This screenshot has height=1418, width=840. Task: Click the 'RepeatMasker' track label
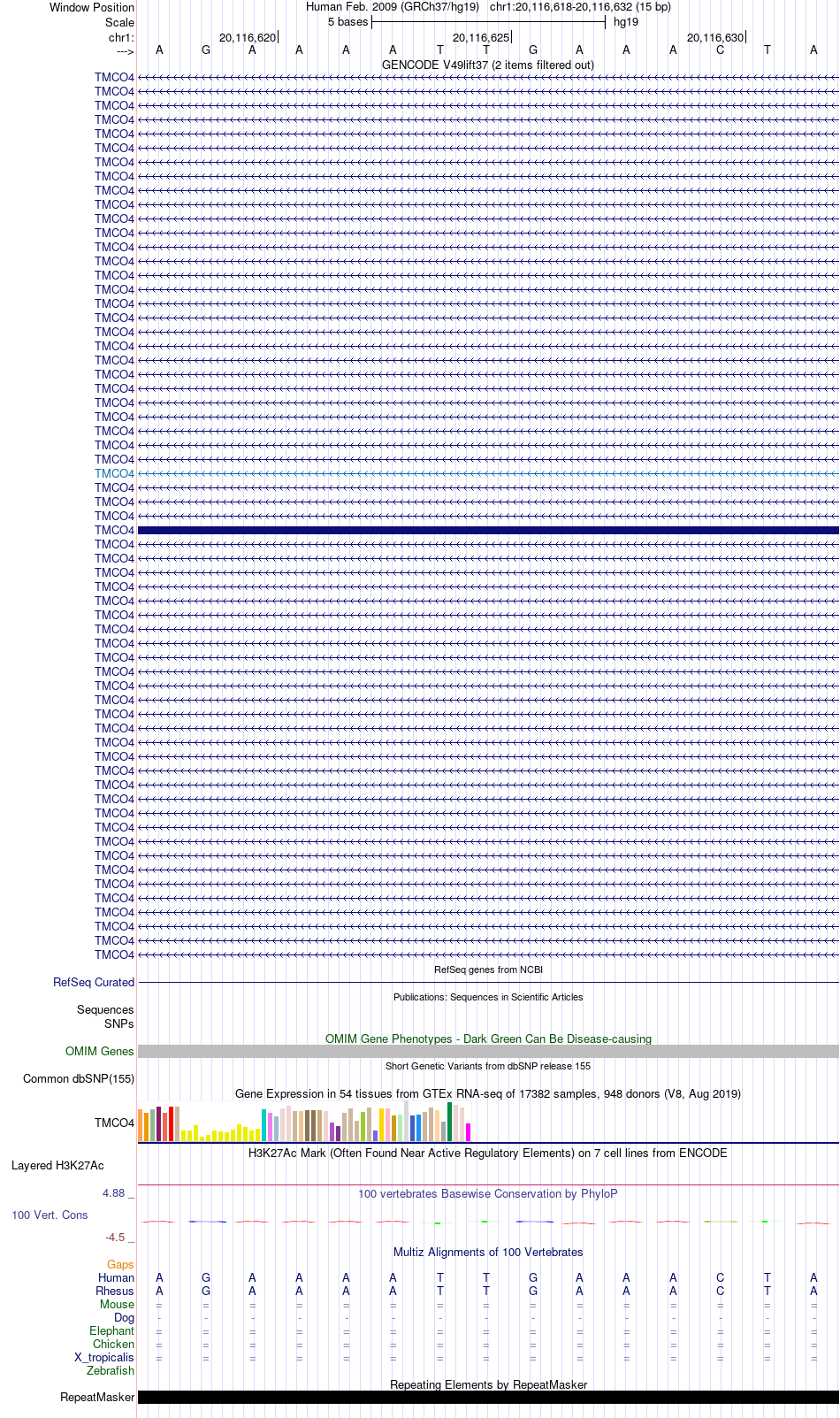97,1398
